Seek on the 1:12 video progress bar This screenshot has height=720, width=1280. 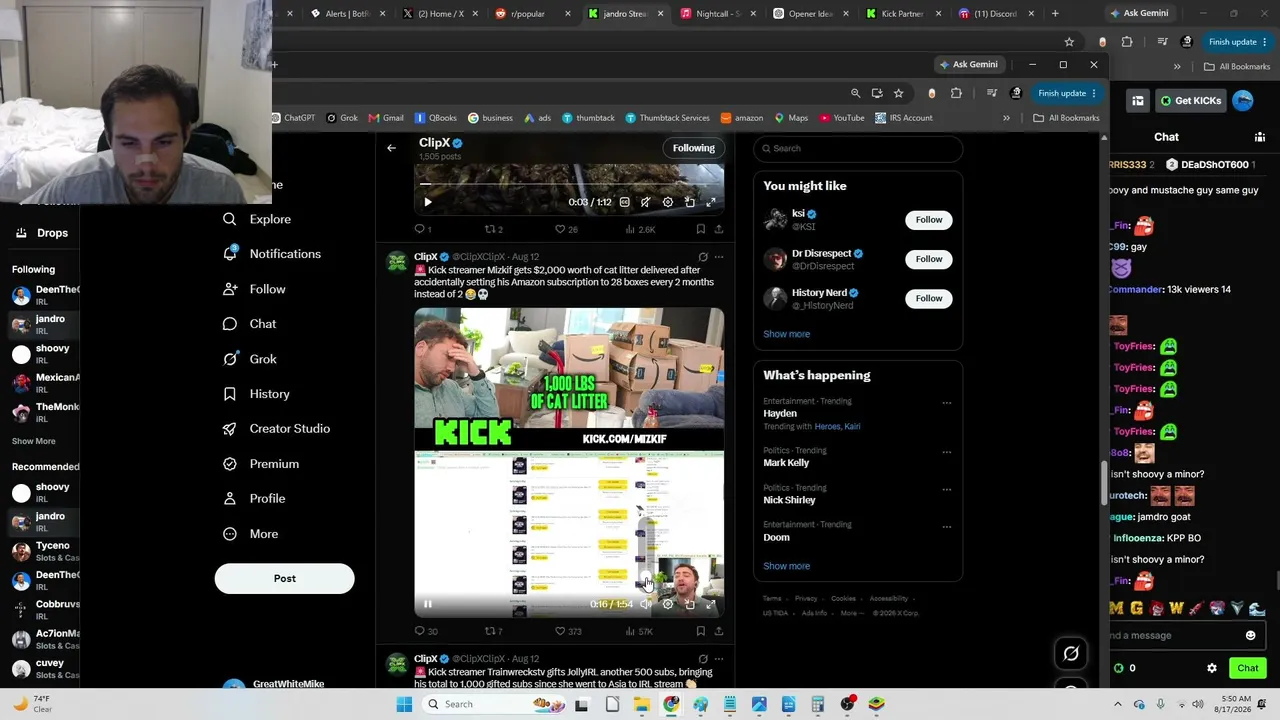tap(569, 184)
